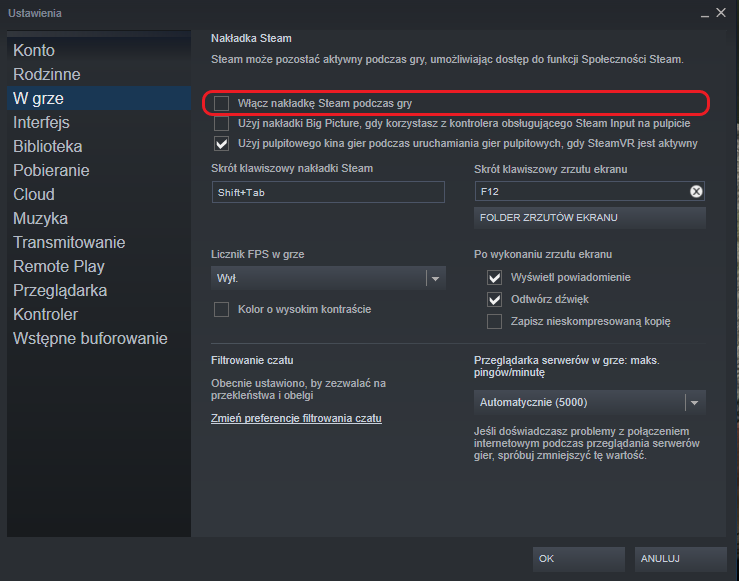Enable 'Zapisz nieskompresowaną kopię' checkbox
This screenshot has height=581, width=739.
tap(494, 321)
